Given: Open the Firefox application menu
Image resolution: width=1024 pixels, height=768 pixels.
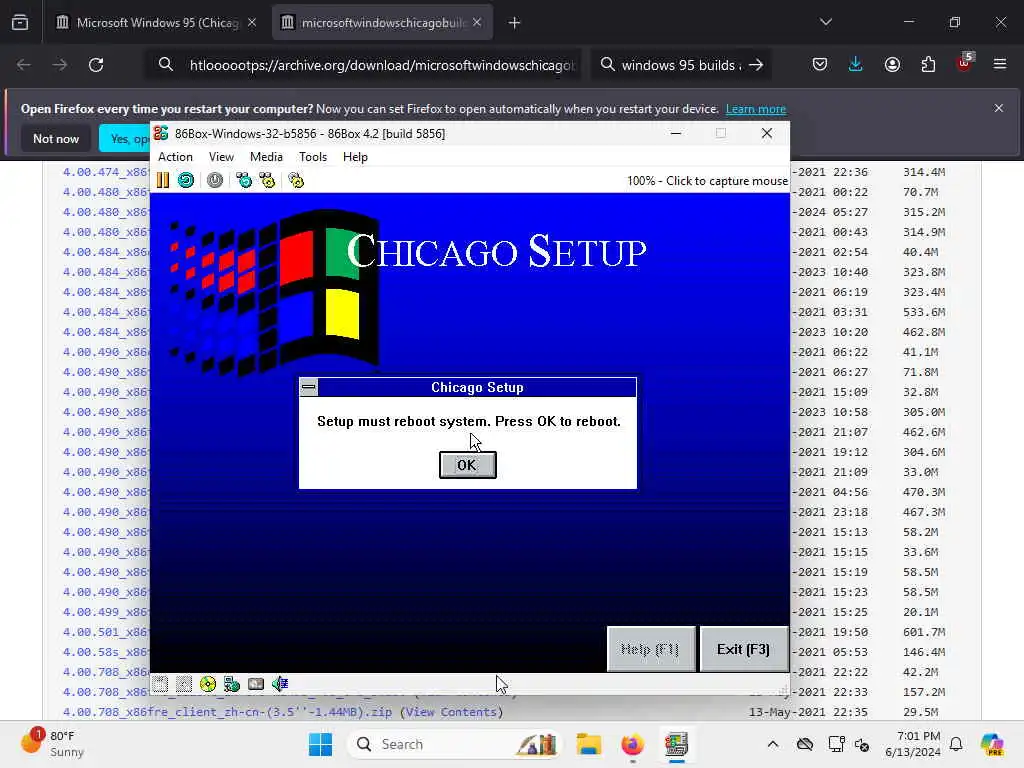Looking at the screenshot, I should [1000, 64].
